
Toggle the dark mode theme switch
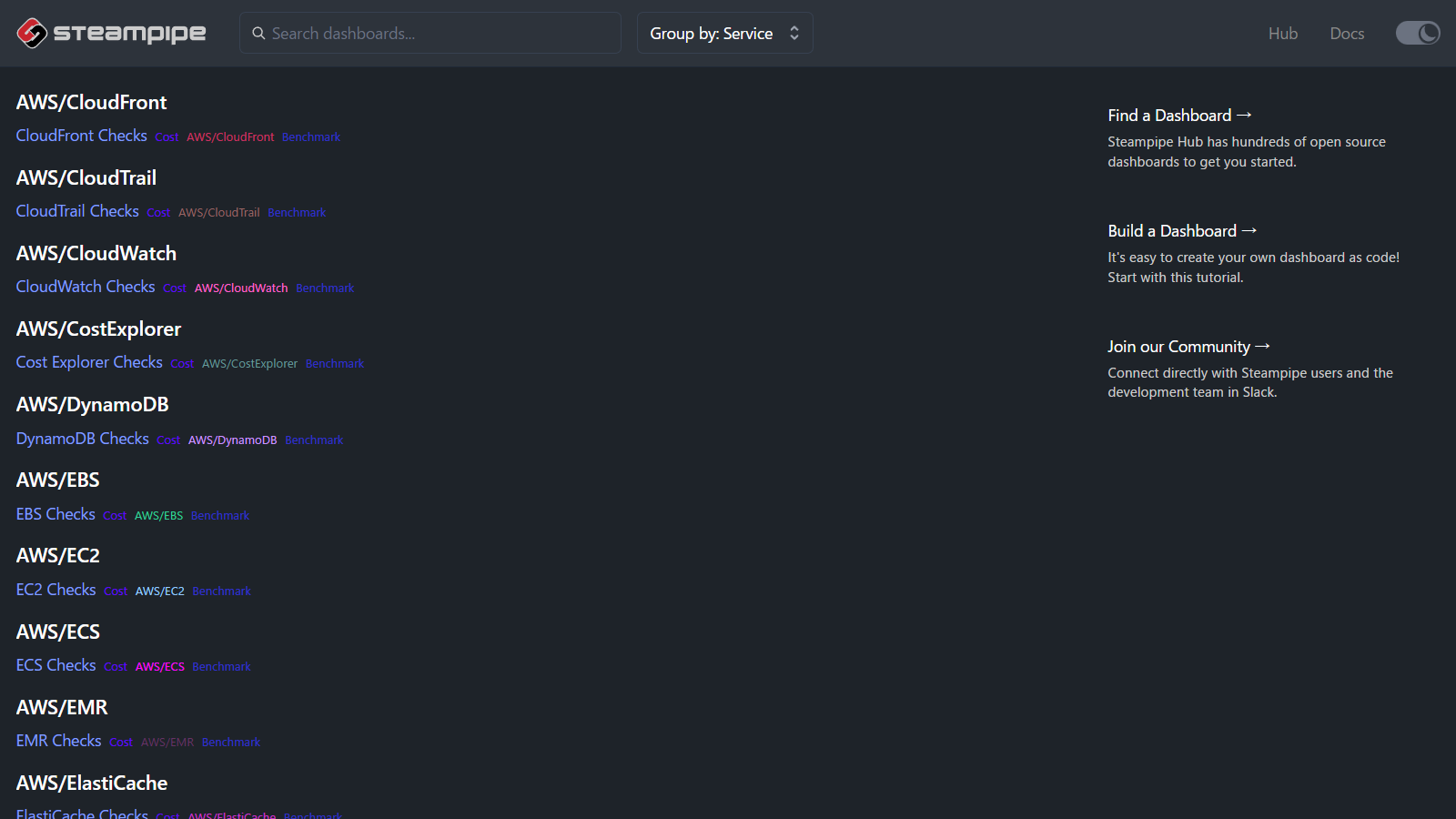(x=1417, y=34)
